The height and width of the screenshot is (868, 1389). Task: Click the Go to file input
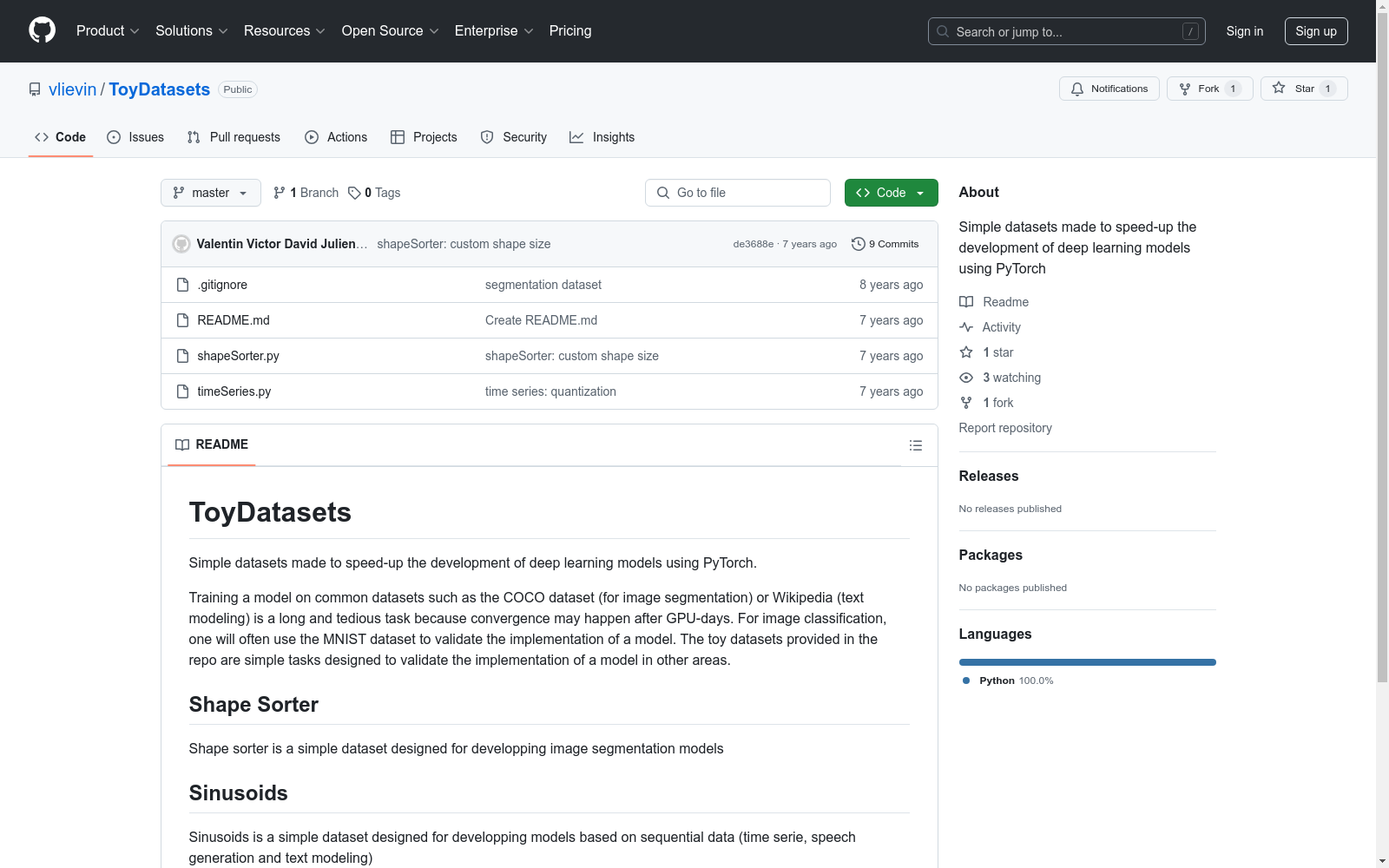[x=738, y=193]
